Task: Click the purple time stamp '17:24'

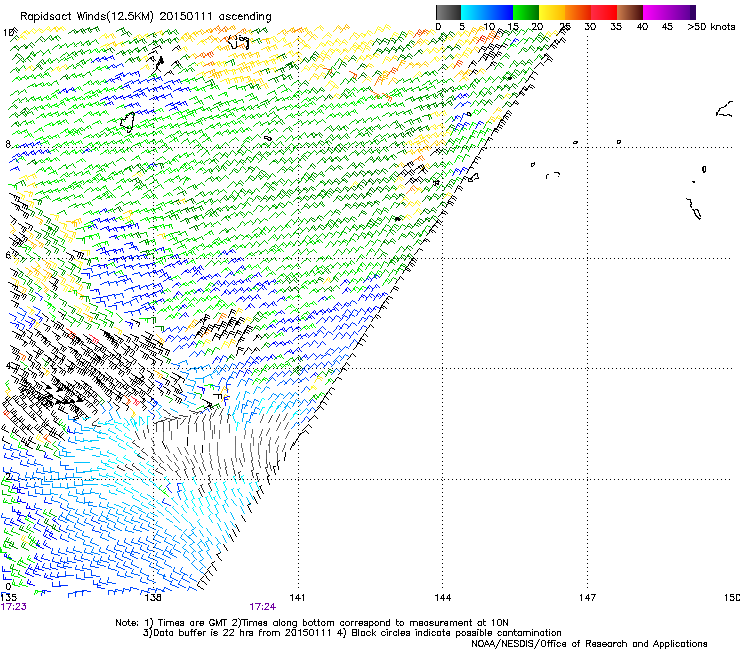Action: 262,607
